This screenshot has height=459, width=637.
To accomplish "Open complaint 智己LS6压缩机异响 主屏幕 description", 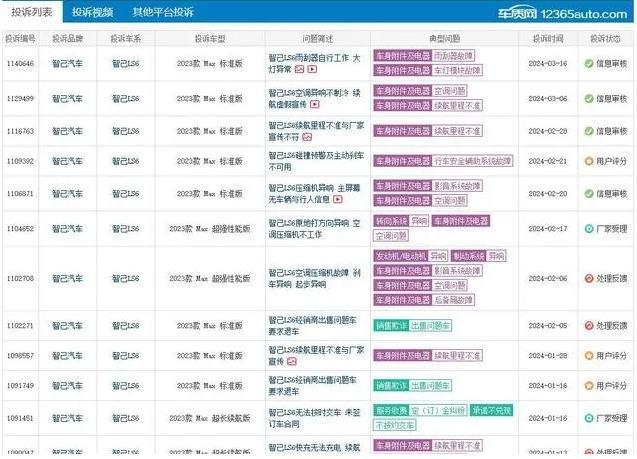I will coord(314,194).
